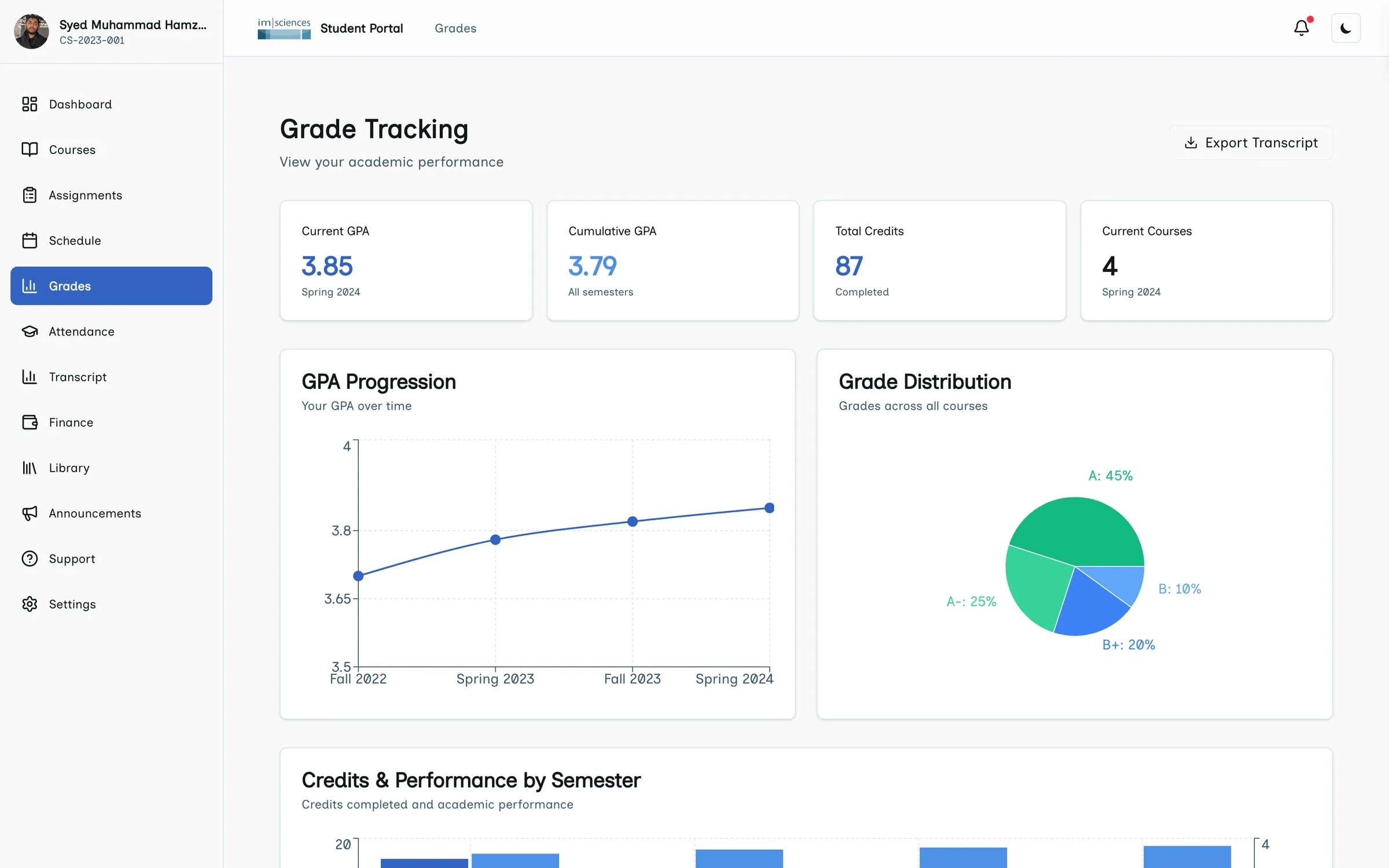Open Support page
The image size is (1389, 868).
click(111, 558)
